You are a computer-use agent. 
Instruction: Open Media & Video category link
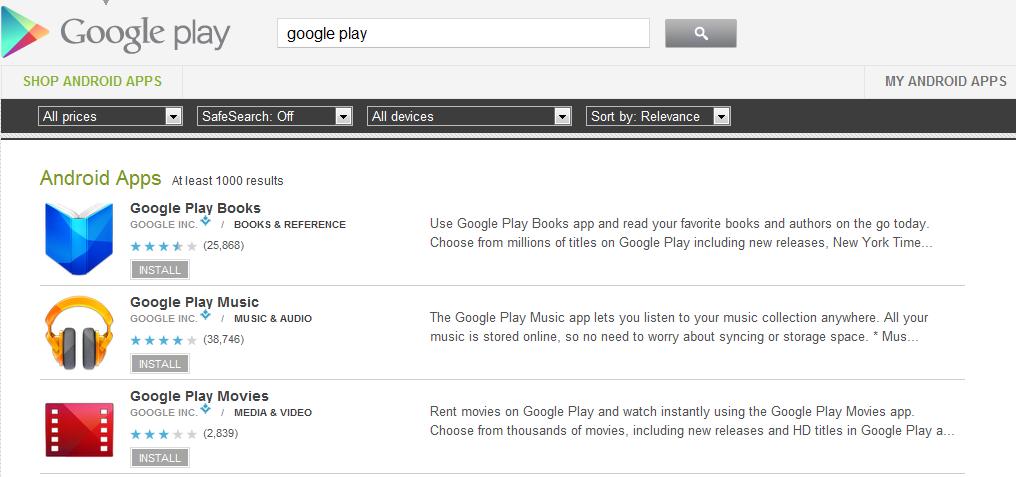(x=273, y=413)
